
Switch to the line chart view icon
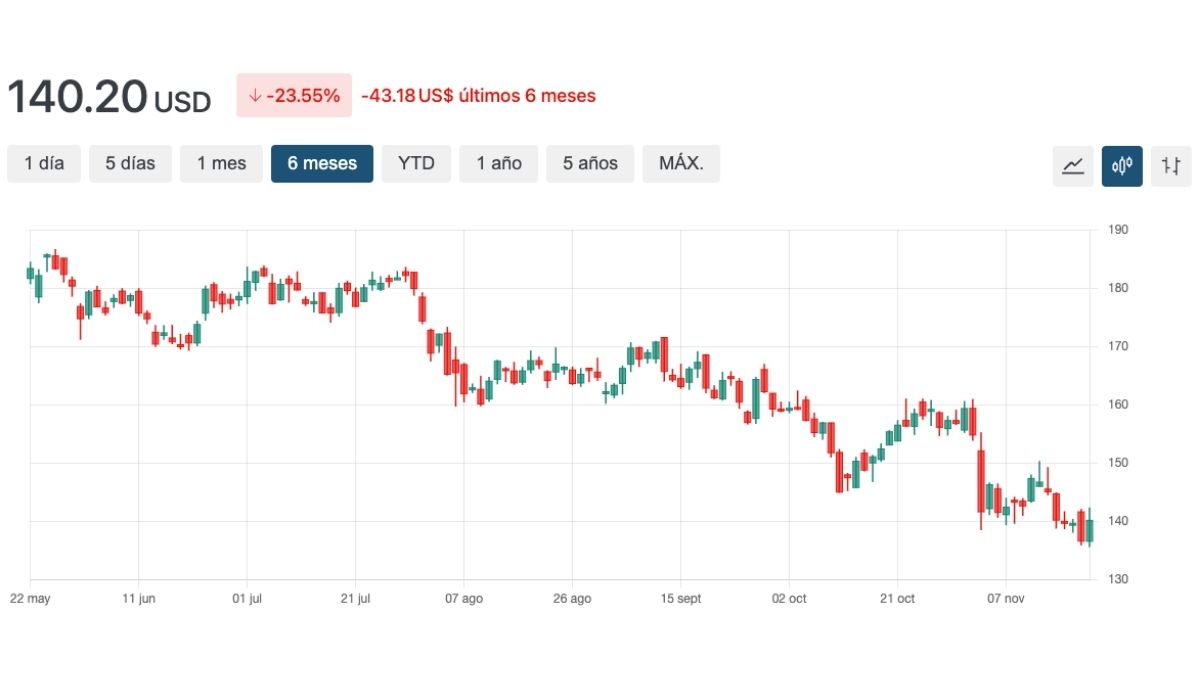click(1073, 166)
